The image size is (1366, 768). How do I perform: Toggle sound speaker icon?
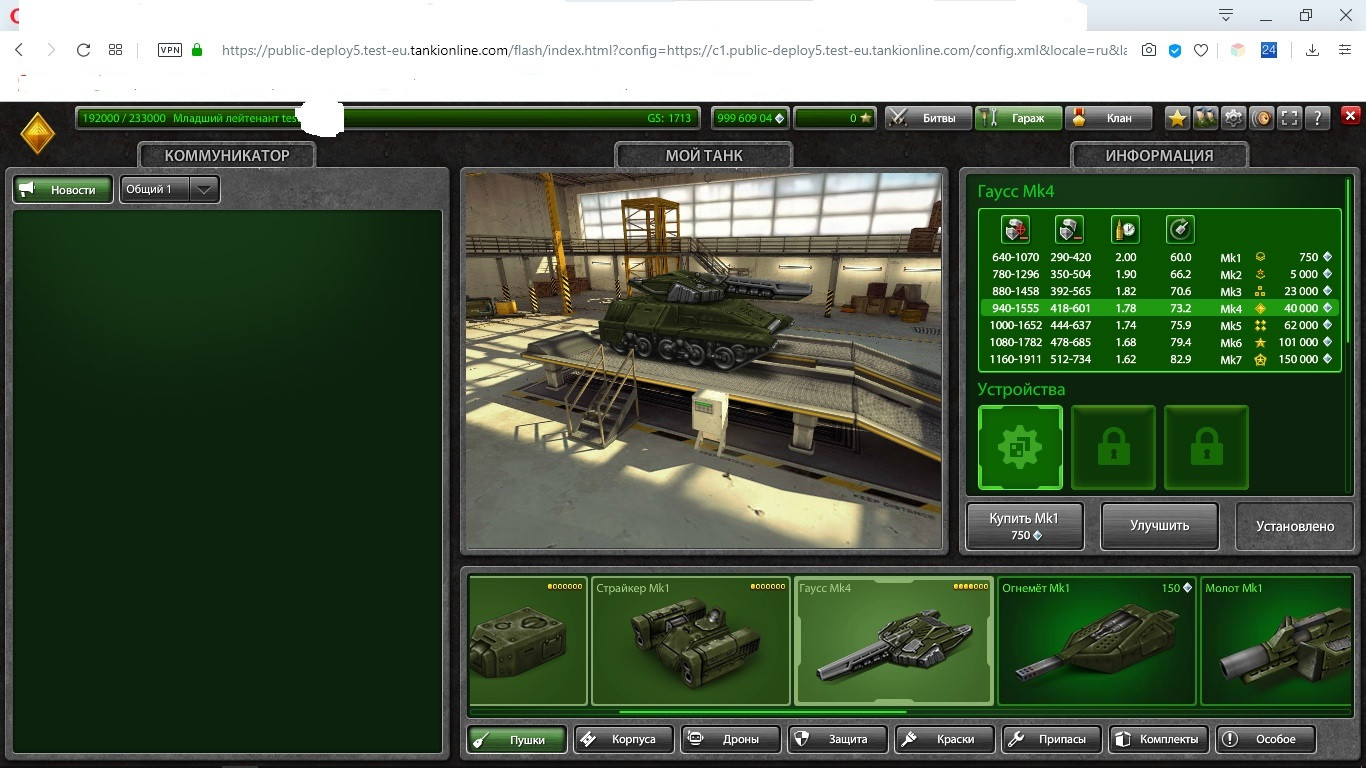point(1261,118)
